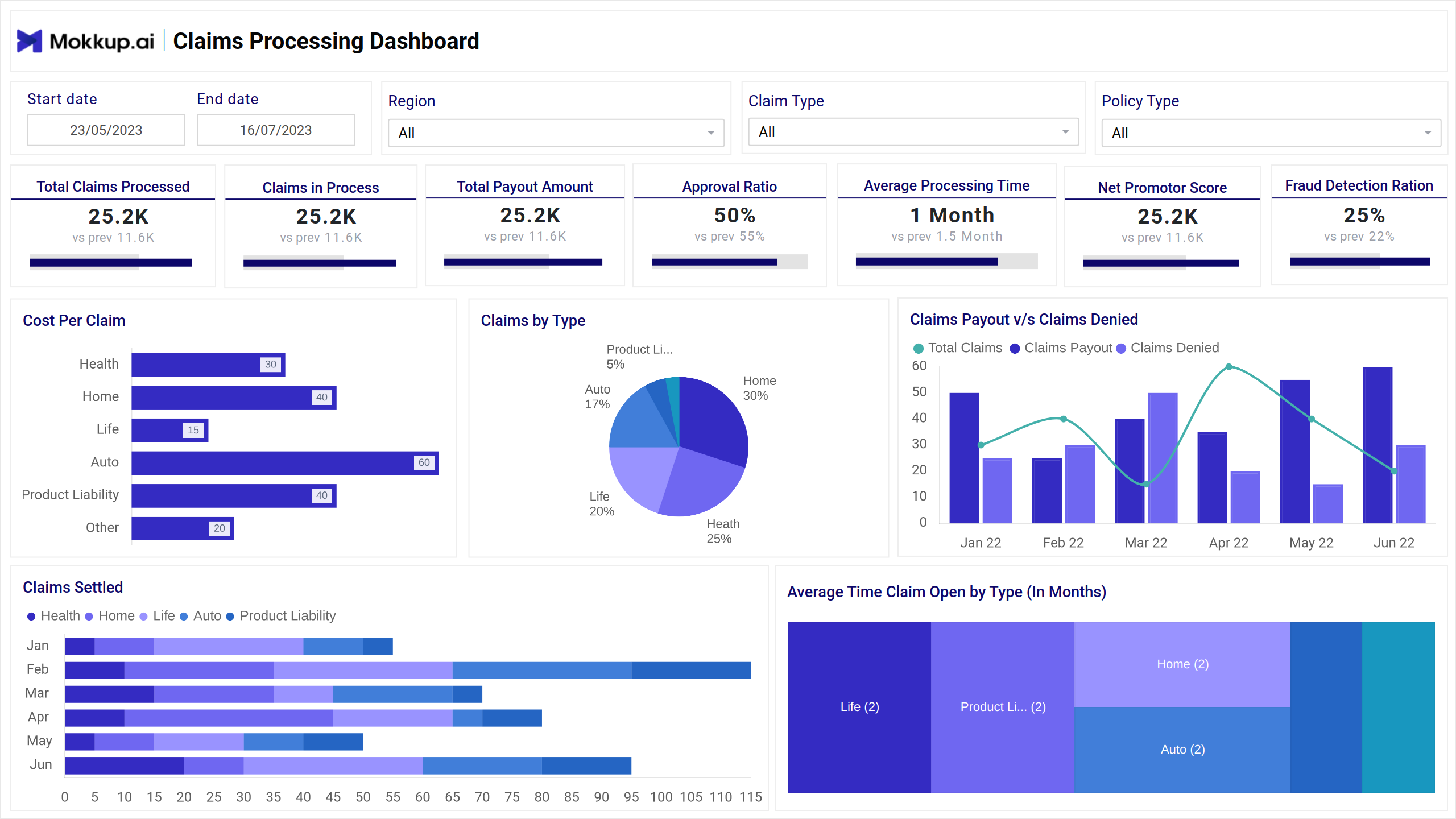Click the Feb stacked bar in Claims Settled
Image resolution: width=1456 pixels, height=819 pixels.
pos(408,671)
